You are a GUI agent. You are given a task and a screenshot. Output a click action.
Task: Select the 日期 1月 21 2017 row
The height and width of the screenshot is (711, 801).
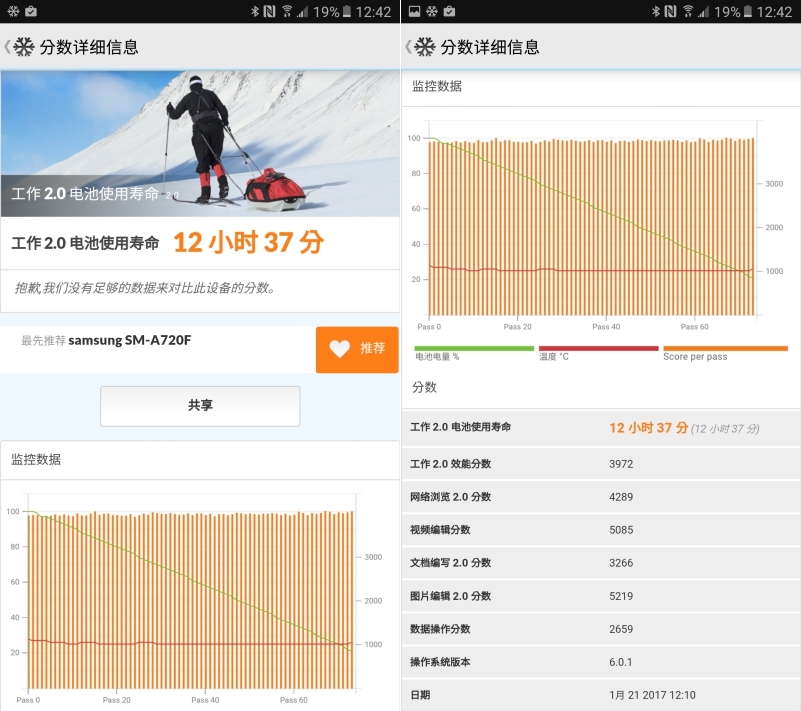pyautogui.click(x=601, y=695)
